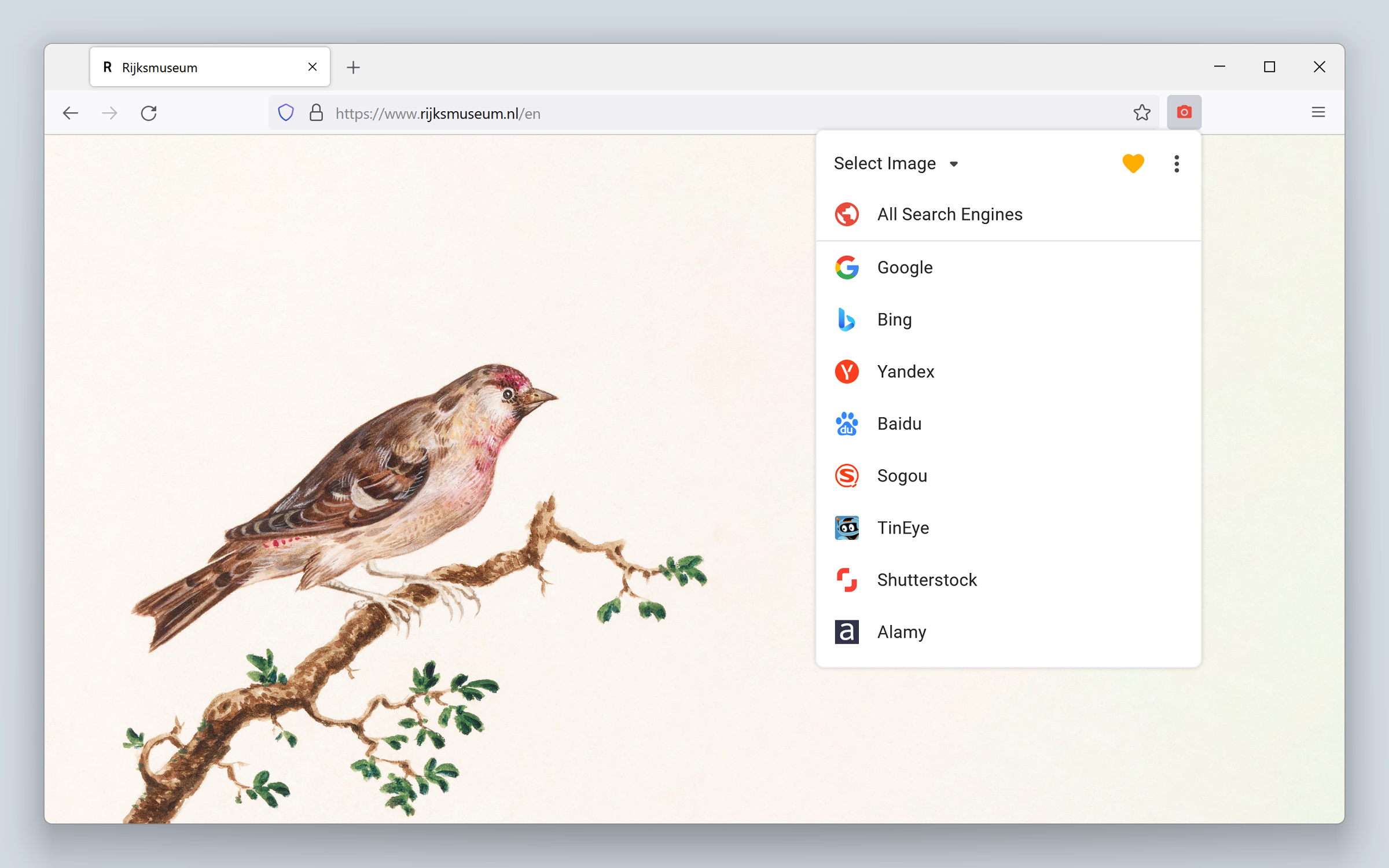Reload the page
Viewport: 1389px width, 868px height.
point(149,113)
